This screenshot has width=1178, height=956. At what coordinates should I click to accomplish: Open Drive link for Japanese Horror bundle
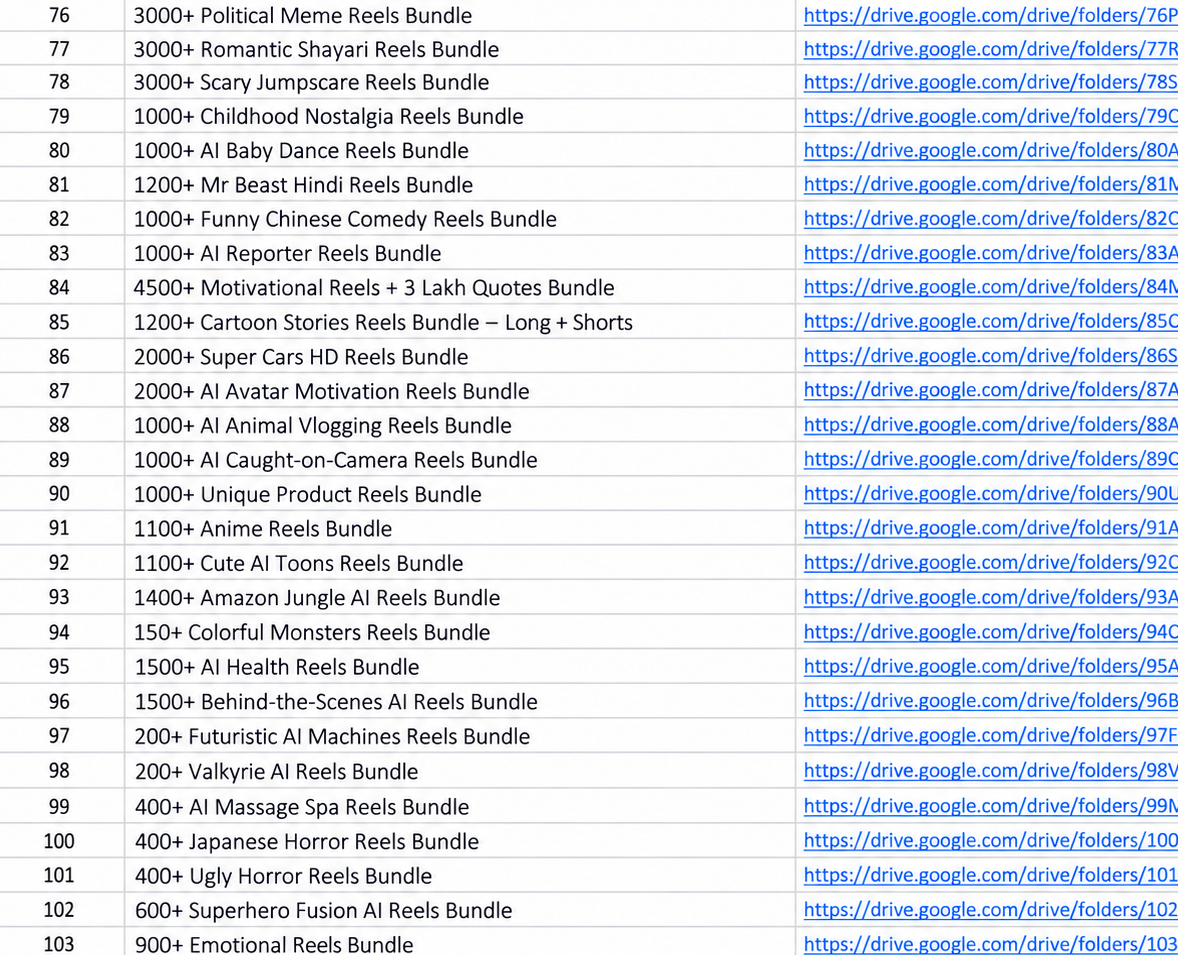[x=990, y=840]
